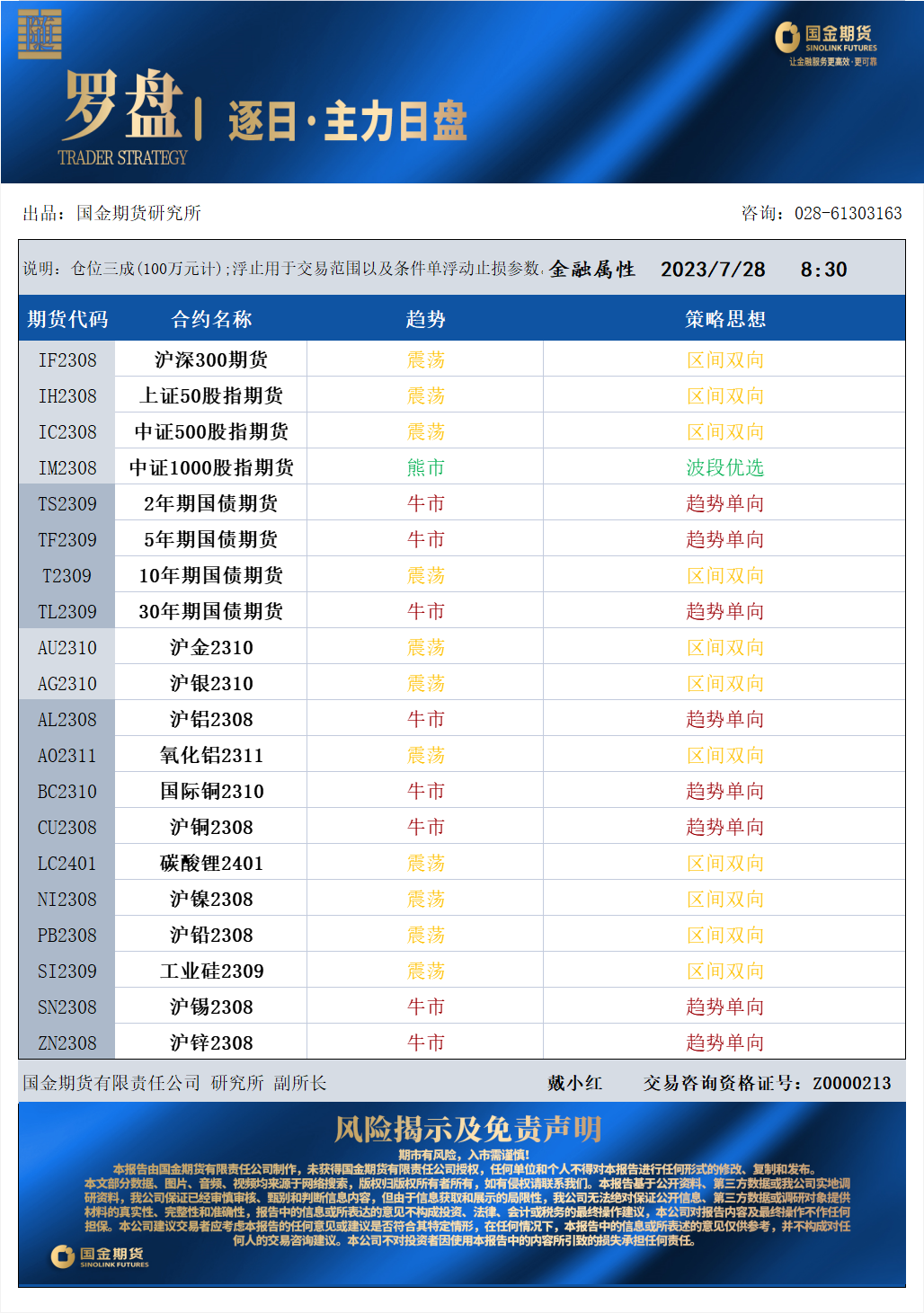Select the 国际铜2310 cell
924x1313 pixels.
[x=211, y=791]
